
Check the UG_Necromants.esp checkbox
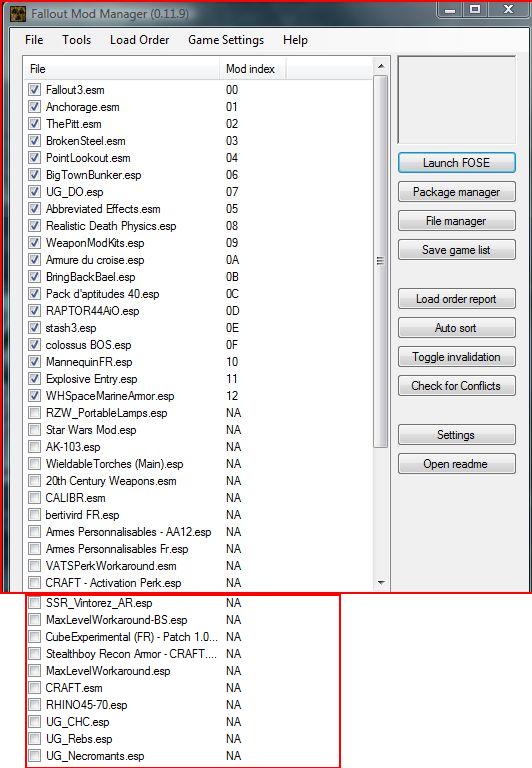tap(34, 756)
